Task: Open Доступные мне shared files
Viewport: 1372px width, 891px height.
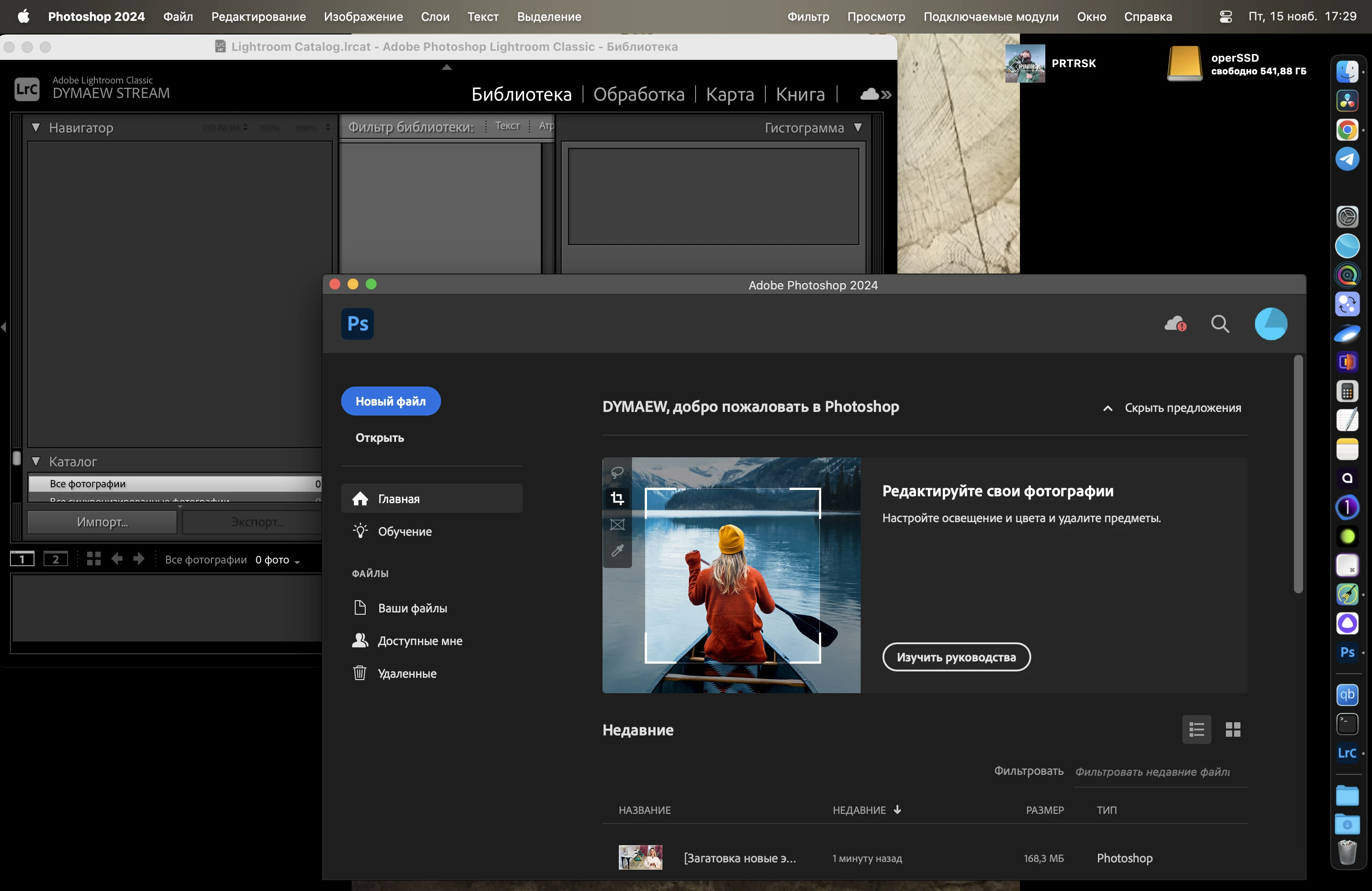Action: tap(432, 641)
